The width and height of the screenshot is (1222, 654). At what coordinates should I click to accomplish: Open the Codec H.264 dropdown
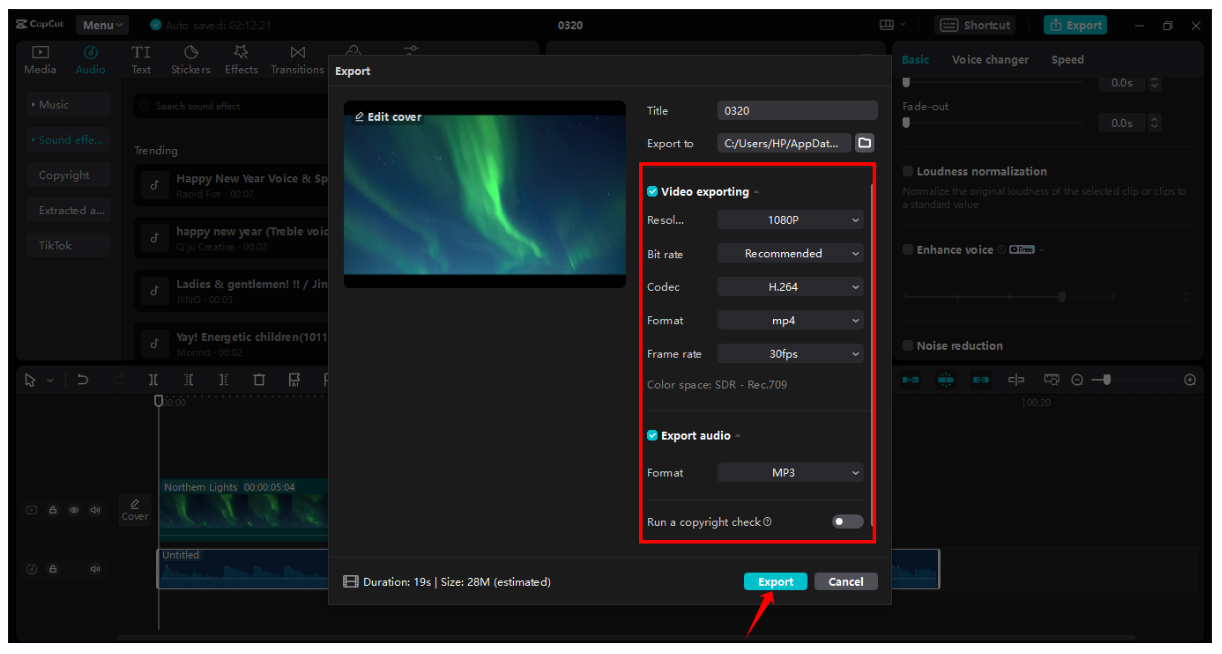[x=790, y=287]
